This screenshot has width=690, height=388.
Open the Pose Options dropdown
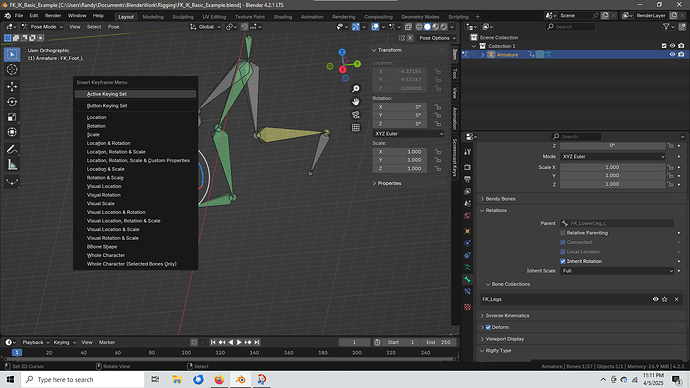(x=437, y=38)
